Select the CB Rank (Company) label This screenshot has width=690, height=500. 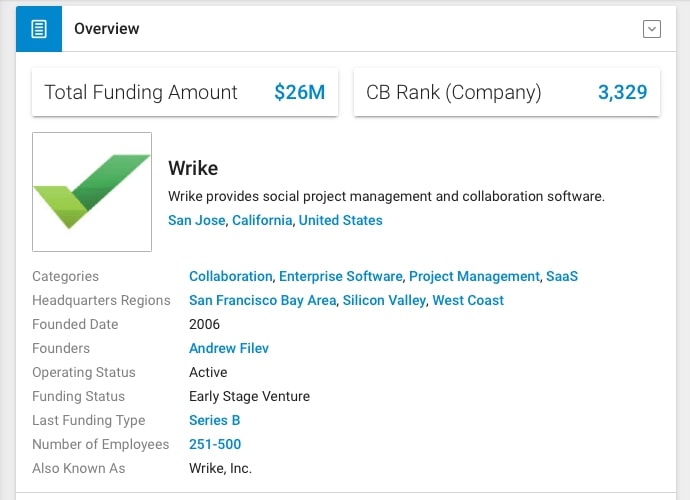(x=454, y=92)
